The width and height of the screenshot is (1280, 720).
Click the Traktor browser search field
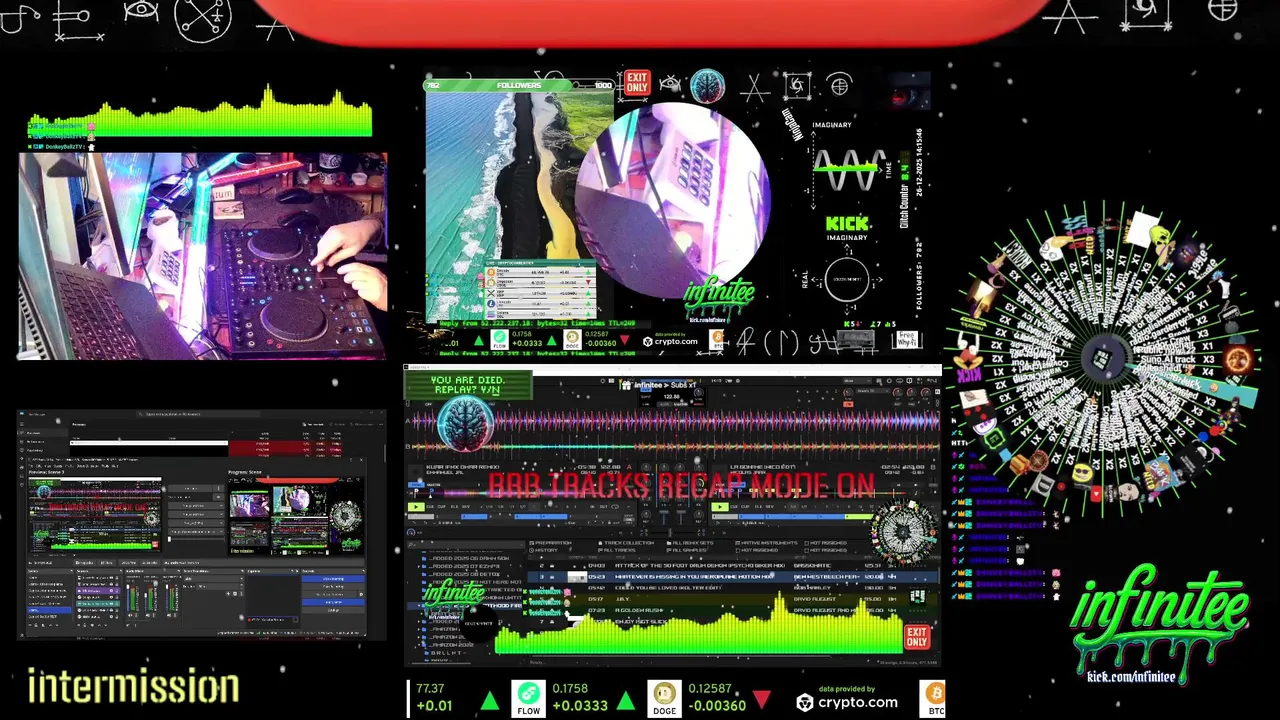[x=463, y=545]
